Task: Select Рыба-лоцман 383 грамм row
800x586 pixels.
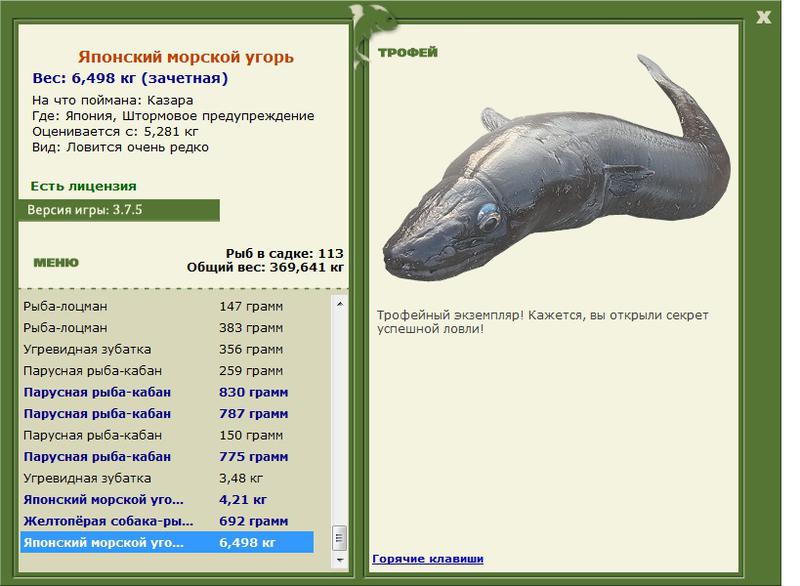Action: tap(167, 328)
